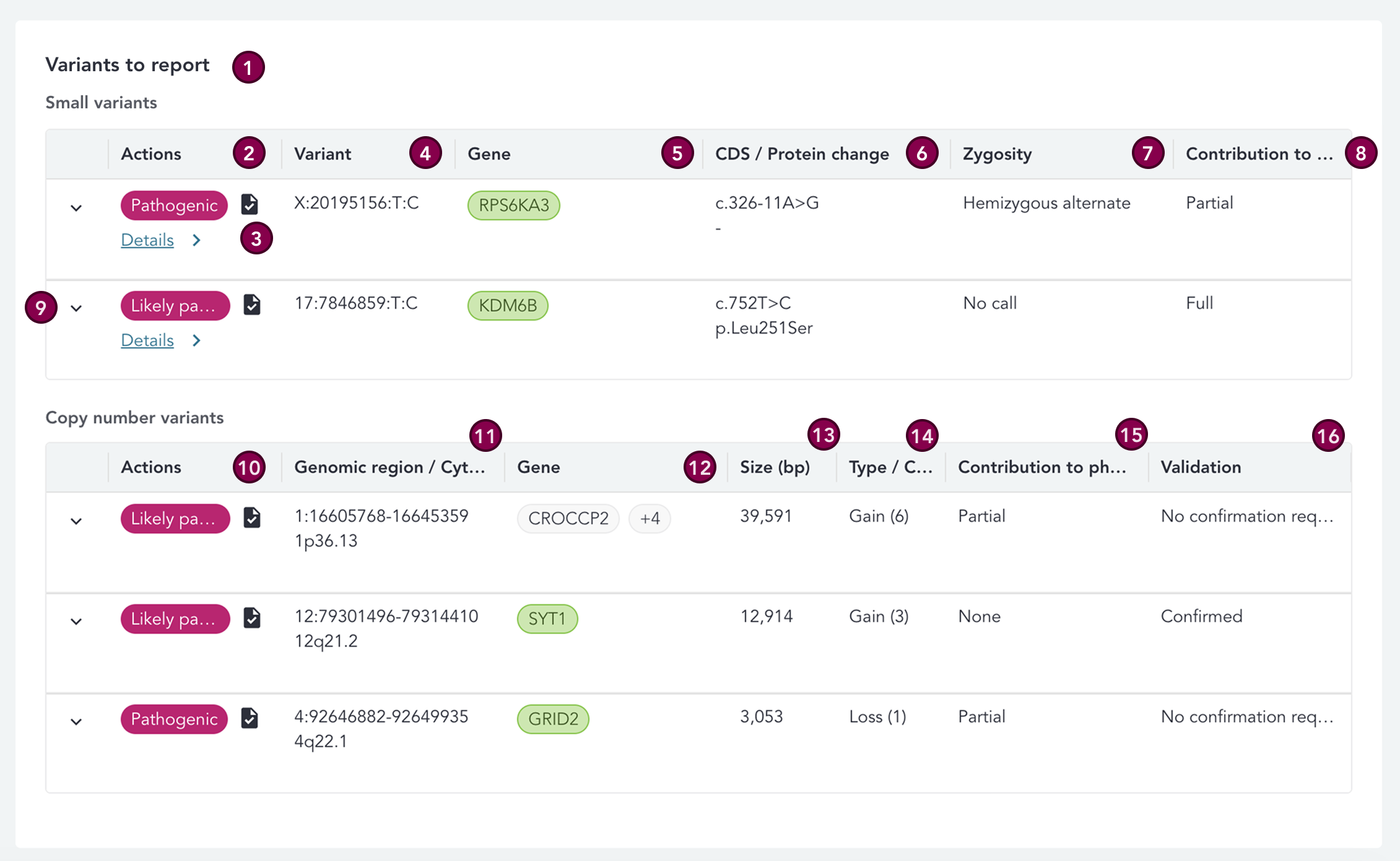Expand the SYT1 12q21.2 row chevron
Viewport: 1400px width, 861px height.
tap(76, 621)
